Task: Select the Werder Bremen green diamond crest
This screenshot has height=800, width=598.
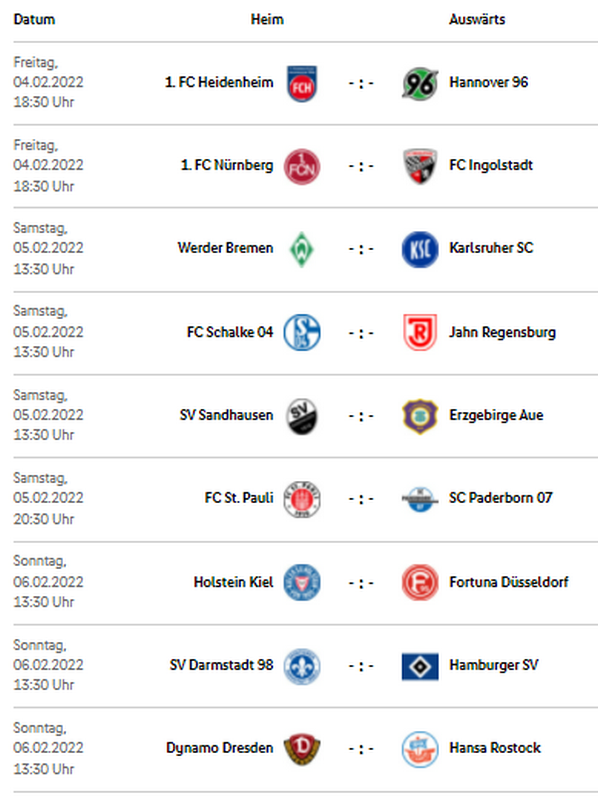Action: click(302, 249)
